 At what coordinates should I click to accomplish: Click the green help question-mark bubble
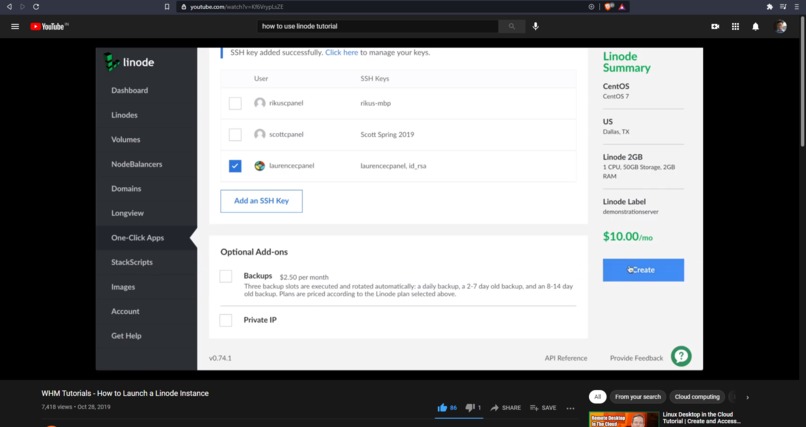681,356
